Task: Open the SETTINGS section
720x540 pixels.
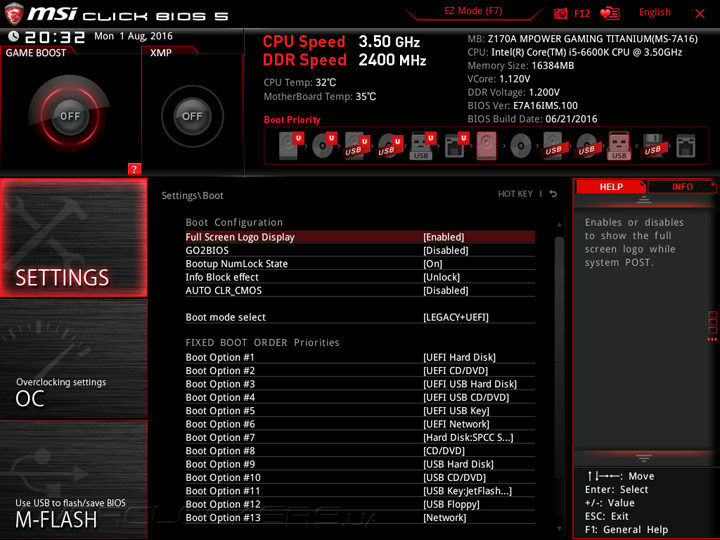Action: [73, 237]
